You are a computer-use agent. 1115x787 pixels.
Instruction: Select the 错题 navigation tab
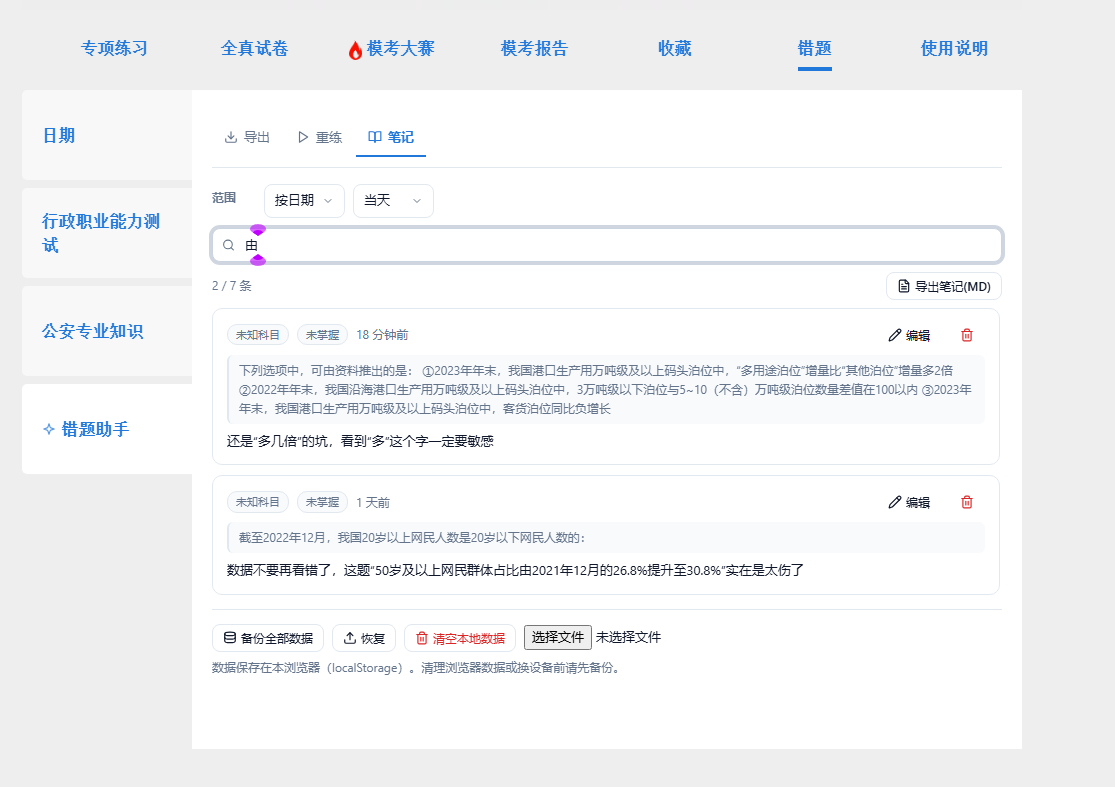(814, 48)
